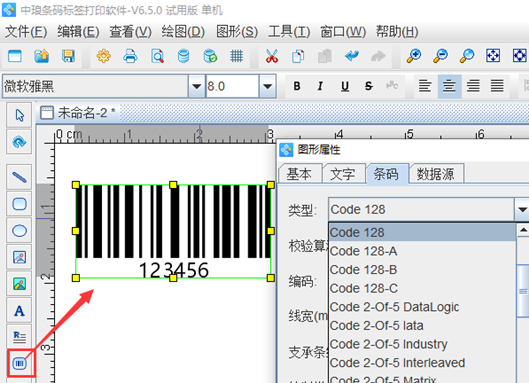Choose Code 128-A from the list
The image size is (529, 383).
(422, 251)
